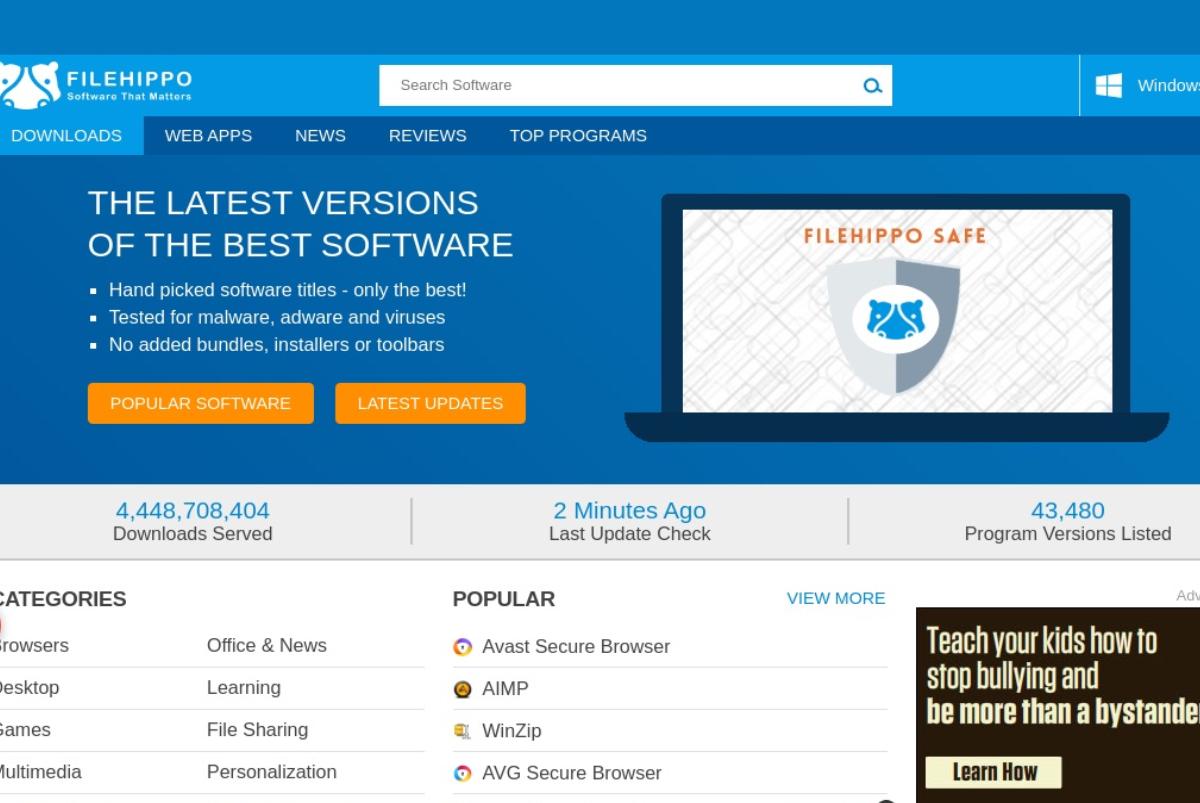Open the Browsers category
This screenshot has width=1200, height=803.
coord(32,646)
